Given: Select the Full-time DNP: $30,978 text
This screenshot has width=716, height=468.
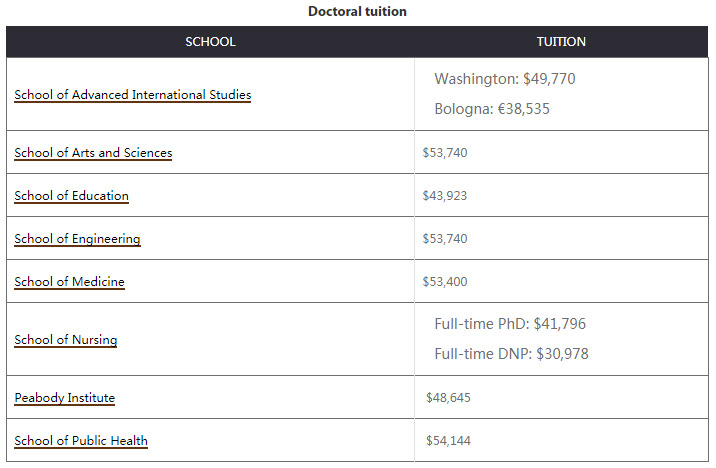Looking at the screenshot, I should tap(511, 354).
